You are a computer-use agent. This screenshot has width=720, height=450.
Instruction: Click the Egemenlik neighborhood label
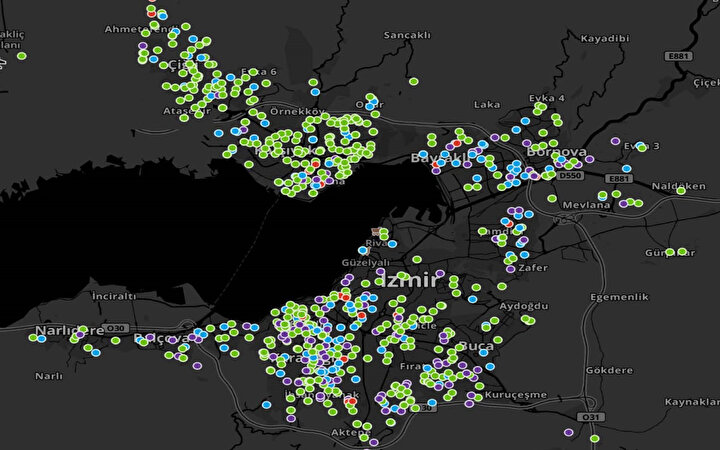[620, 297]
